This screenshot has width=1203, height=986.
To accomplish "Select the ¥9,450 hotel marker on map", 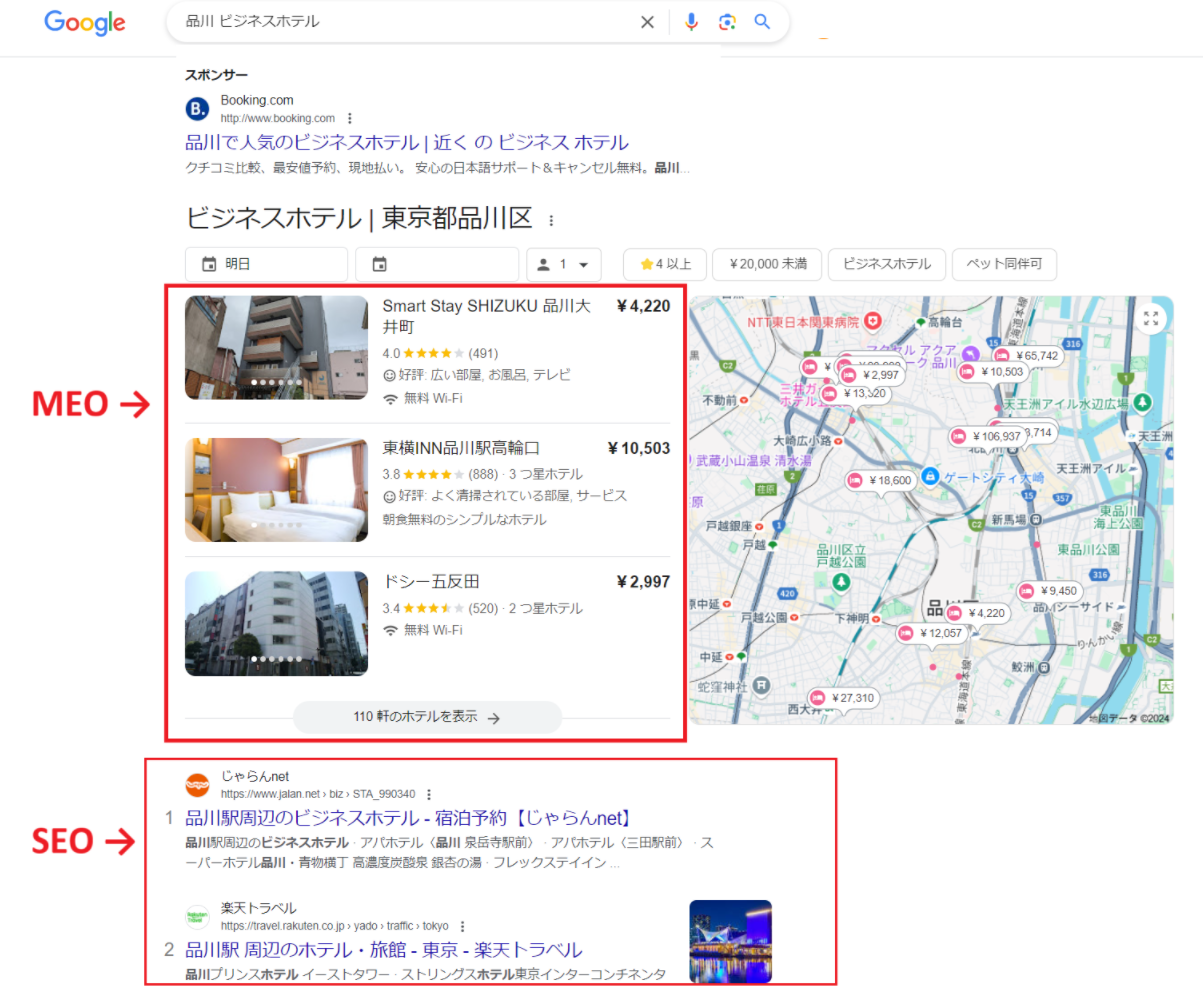I will tap(1050, 590).
